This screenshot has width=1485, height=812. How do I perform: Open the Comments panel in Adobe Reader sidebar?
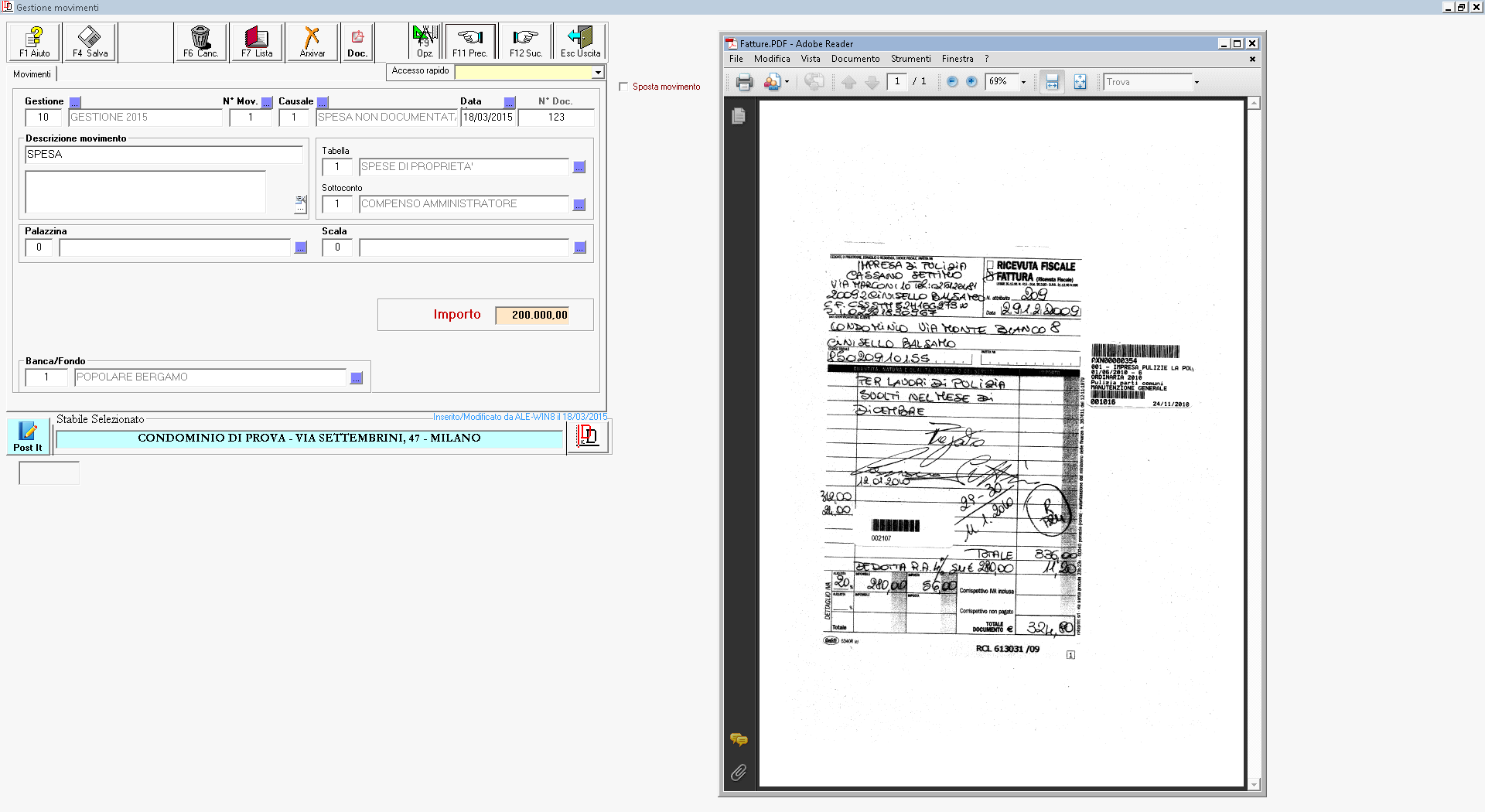[739, 740]
